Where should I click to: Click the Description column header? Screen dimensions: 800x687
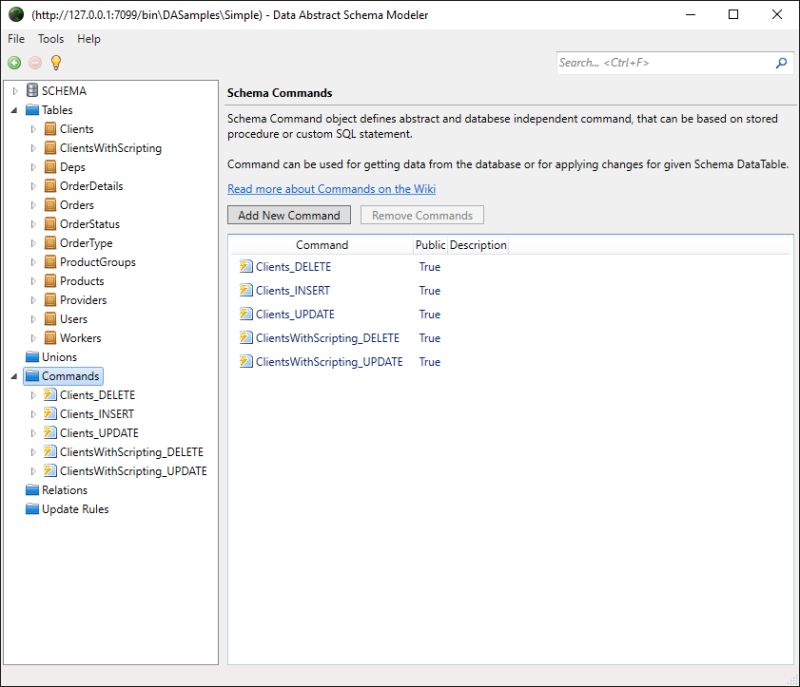[478, 245]
